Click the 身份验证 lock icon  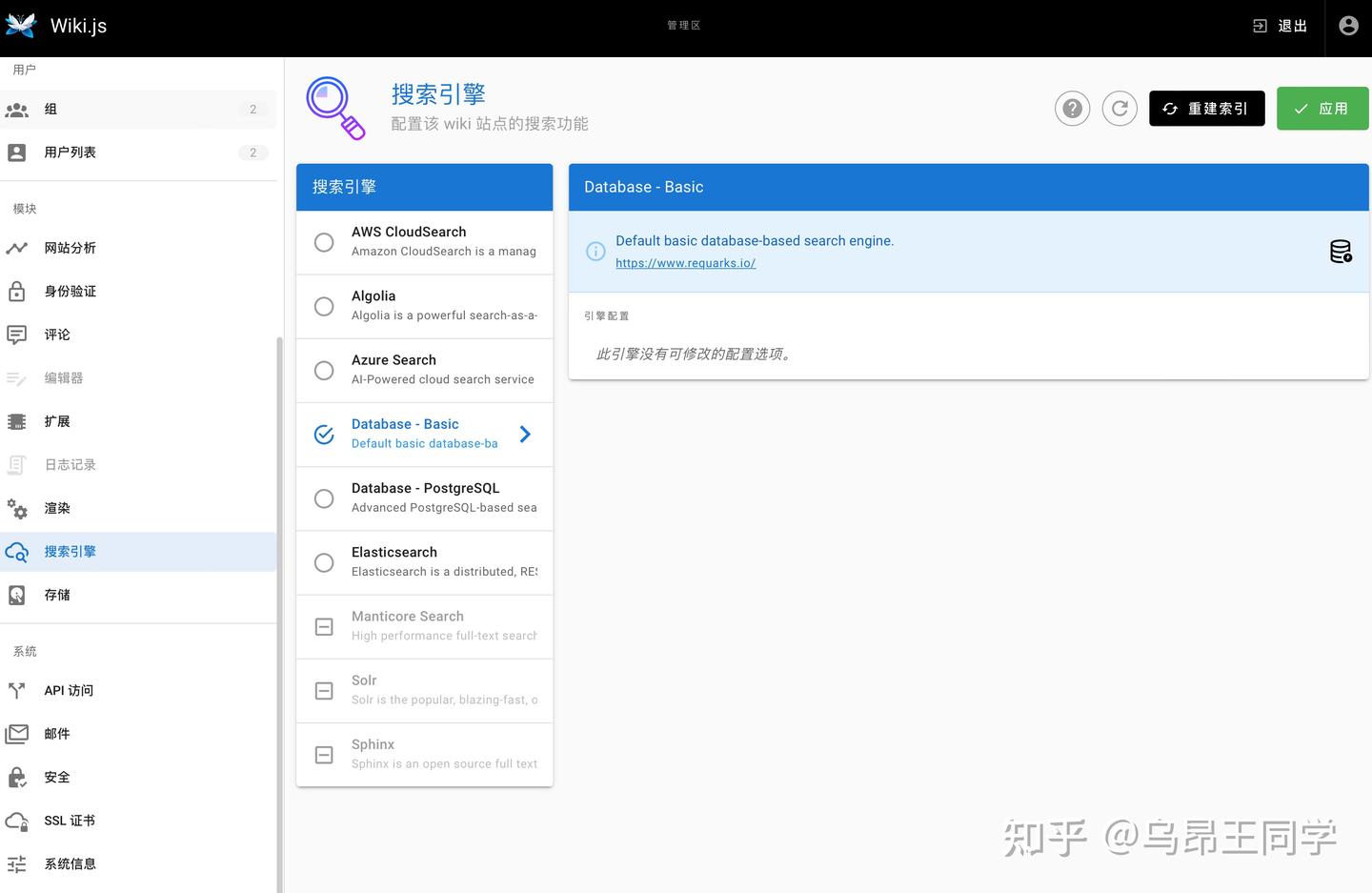[x=17, y=291]
